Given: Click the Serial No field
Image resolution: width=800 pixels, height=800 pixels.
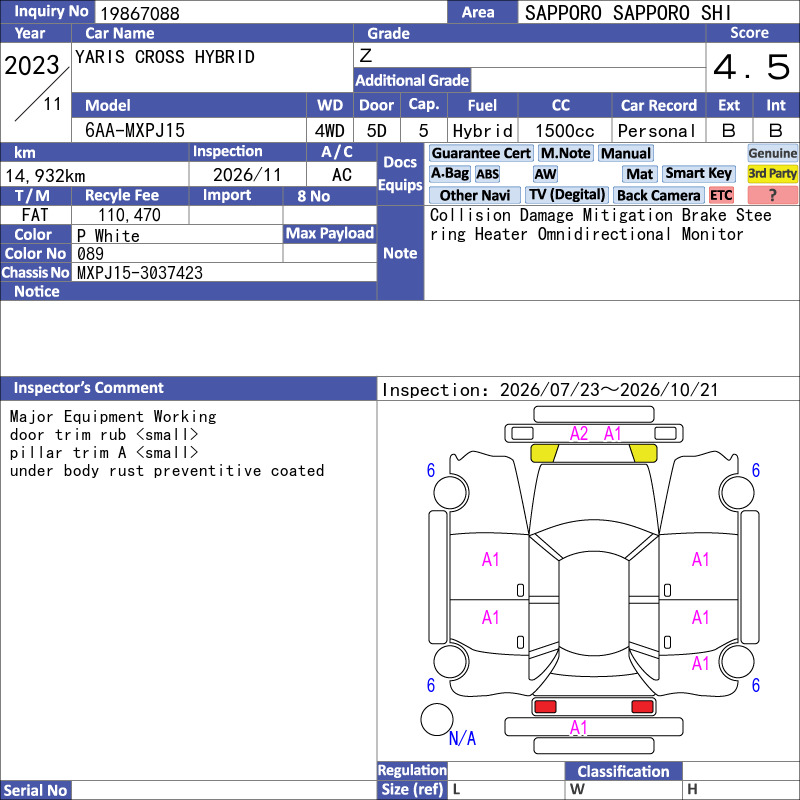Looking at the screenshot, I should pos(224,790).
